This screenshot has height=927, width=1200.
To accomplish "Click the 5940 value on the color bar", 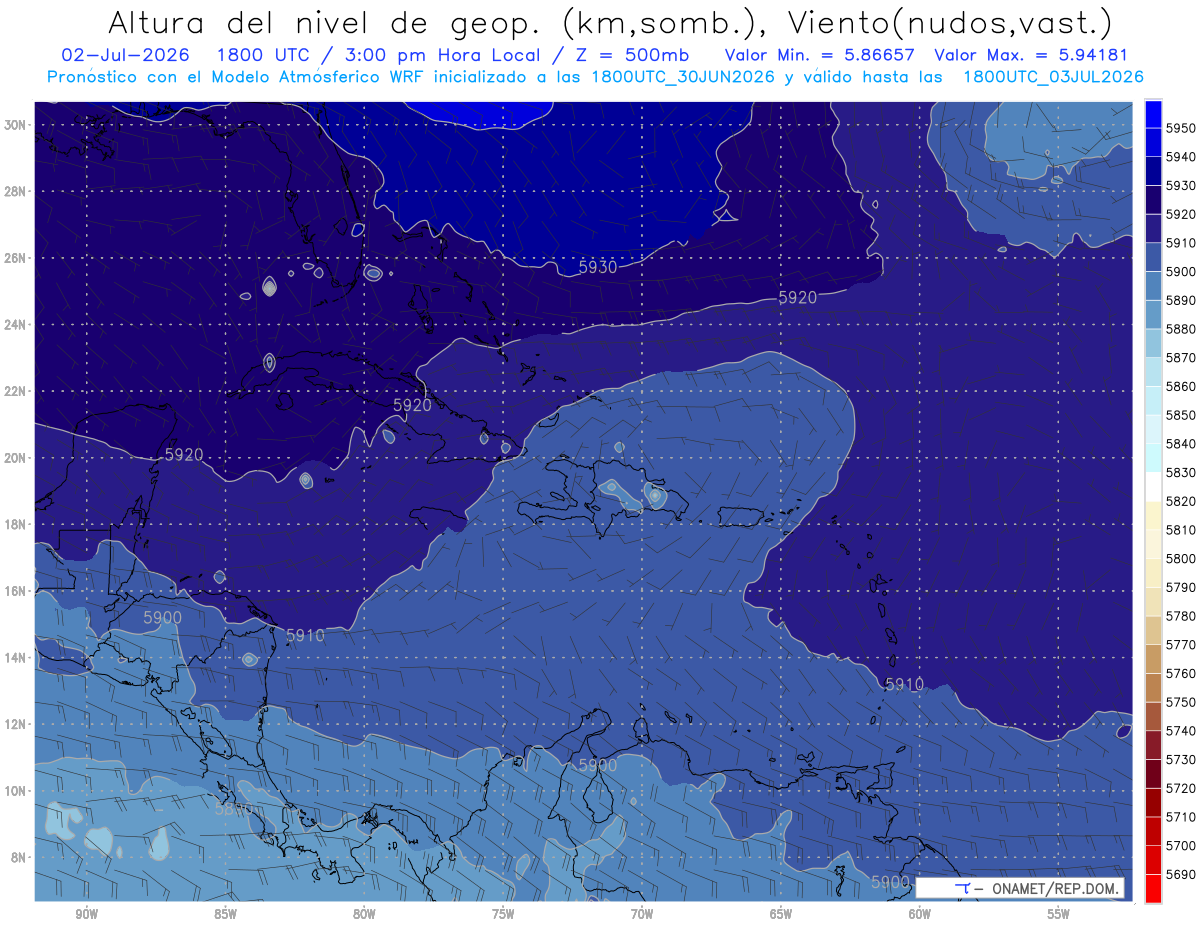I will click(x=1181, y=157).
